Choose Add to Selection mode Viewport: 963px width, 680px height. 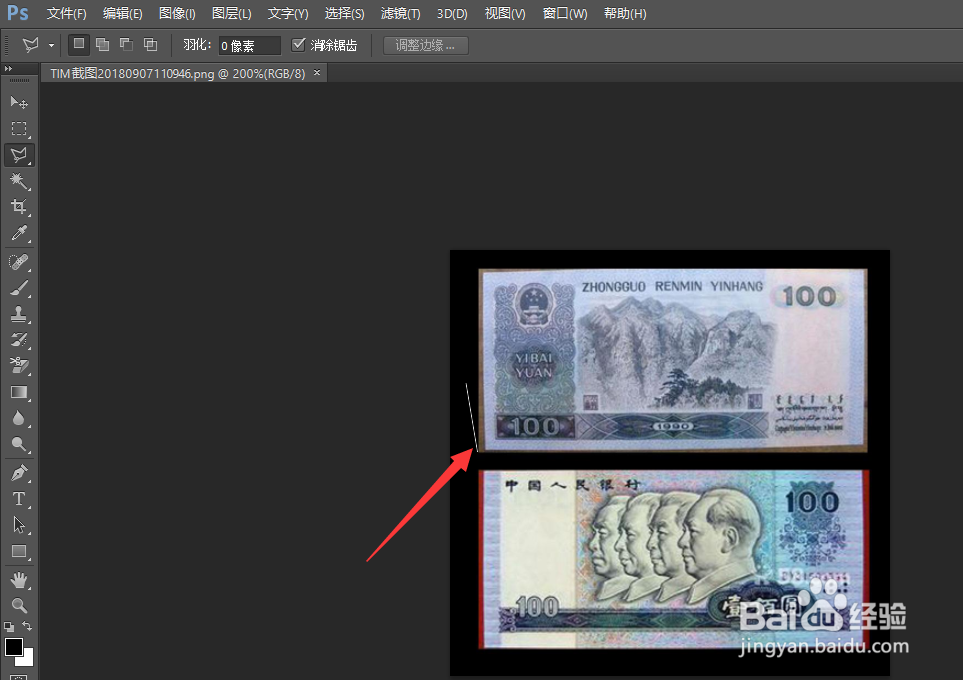pyautogui.click(x=103, y=44)
